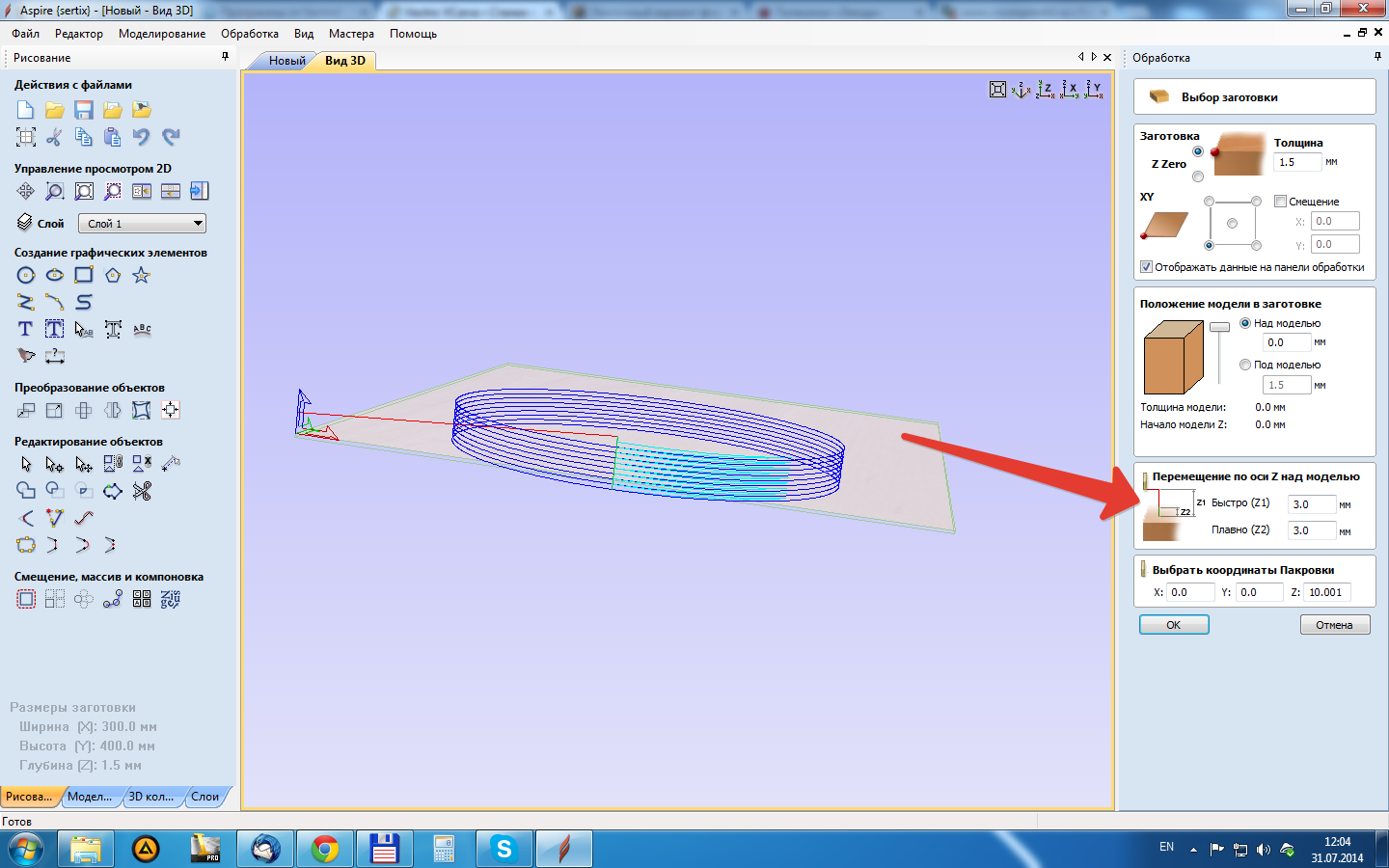Click the EN language indicator in the tray
The width and height of the screenshot is (1389, 868).
1166,847
